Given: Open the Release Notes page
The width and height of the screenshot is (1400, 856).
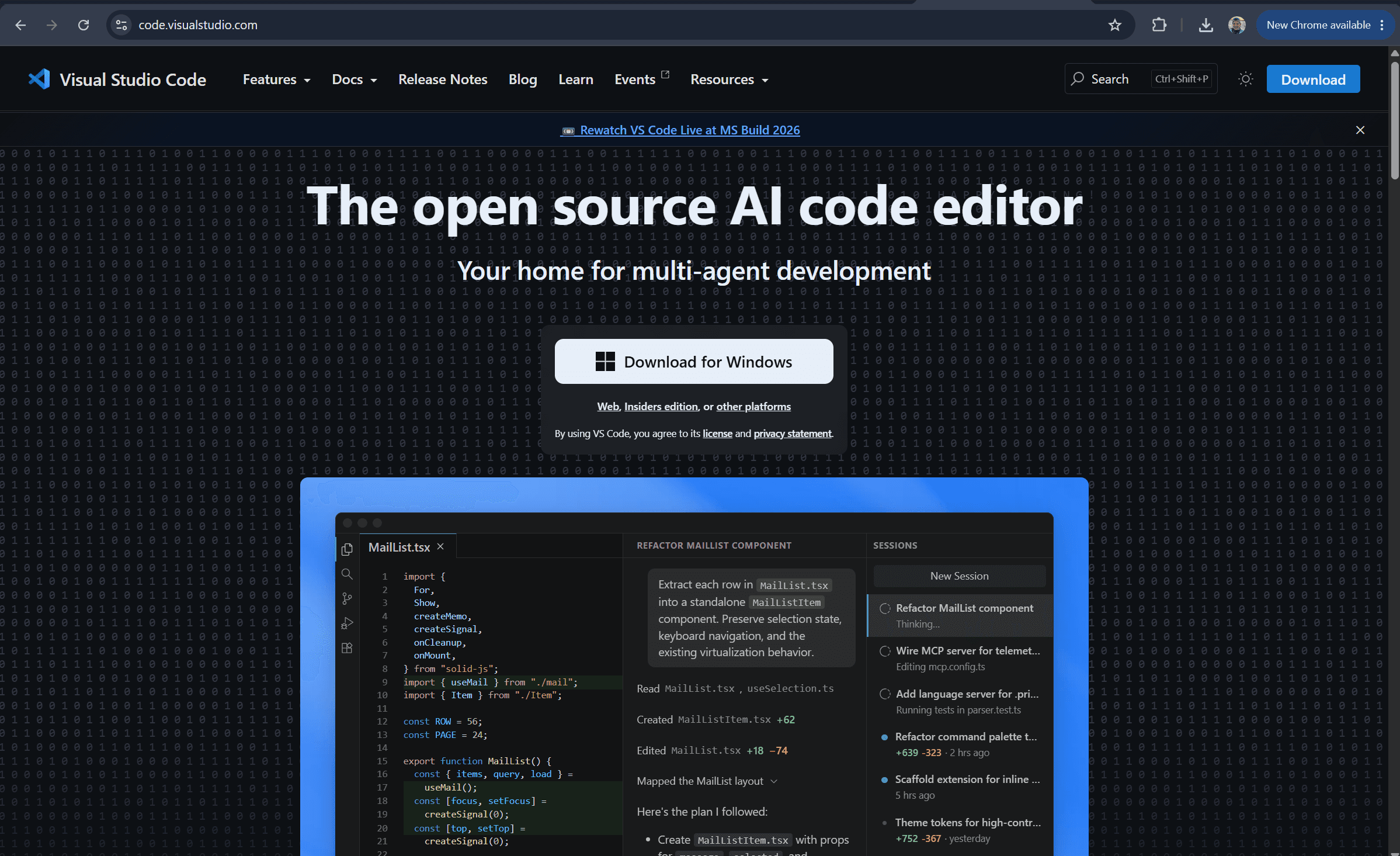Looking at the screenshot, I should click(x=443, y=79).
